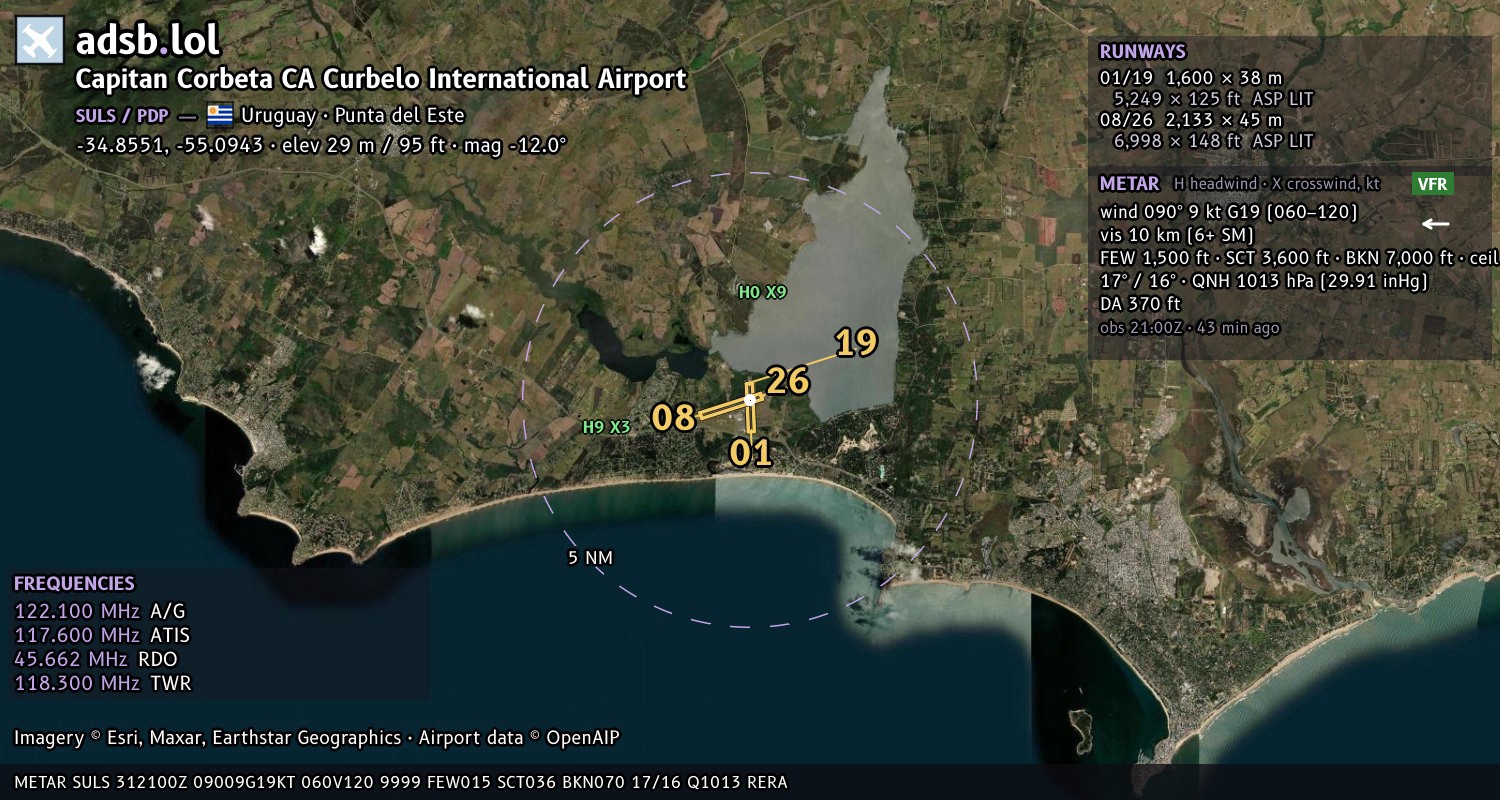Screen dimensions: 1500x800
Task: Click the Capitan Corbeta CA Curbelo airport name
Action: point(381,79)
